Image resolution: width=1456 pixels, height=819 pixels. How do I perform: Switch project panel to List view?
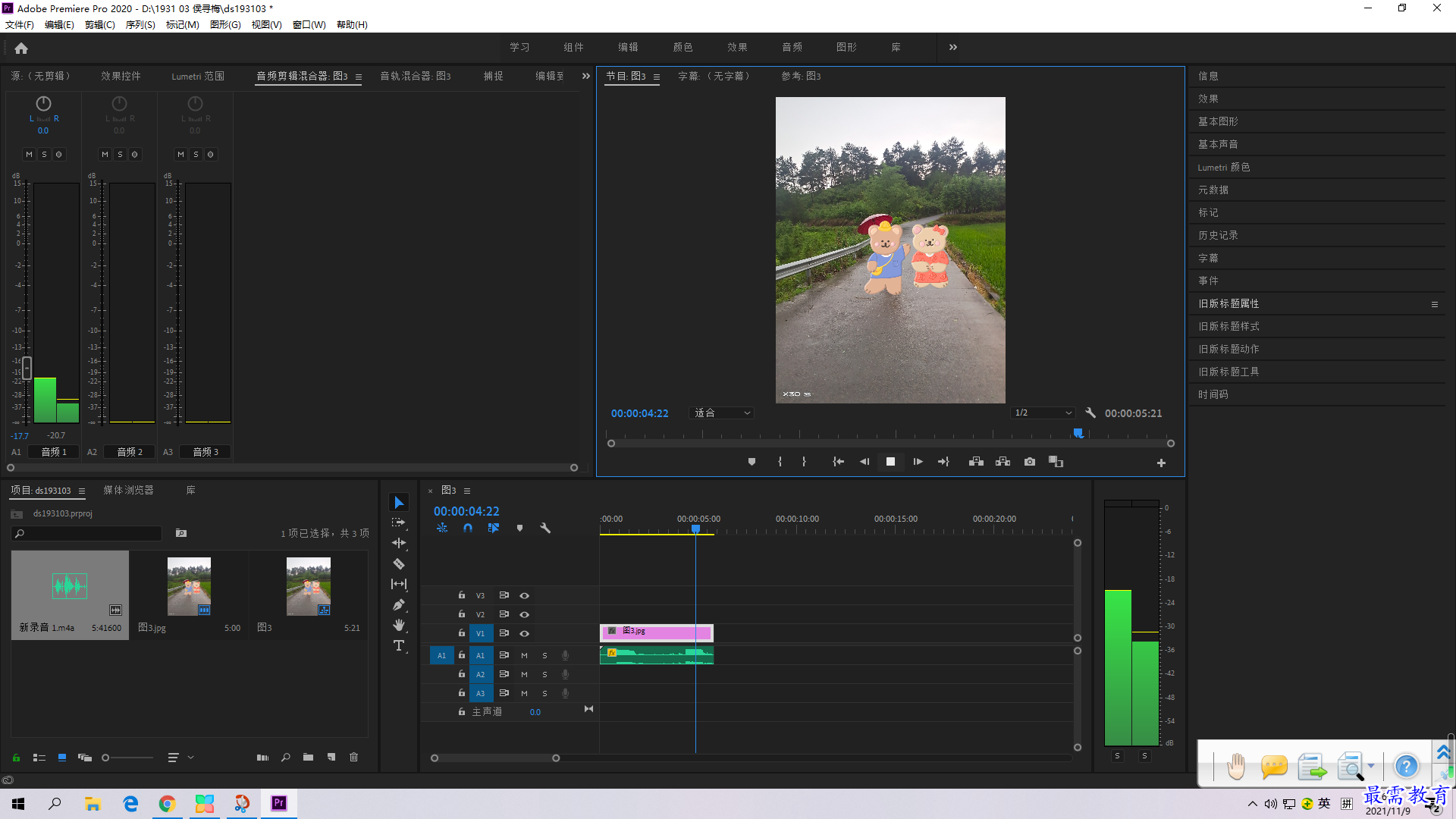tap(39, 758)
